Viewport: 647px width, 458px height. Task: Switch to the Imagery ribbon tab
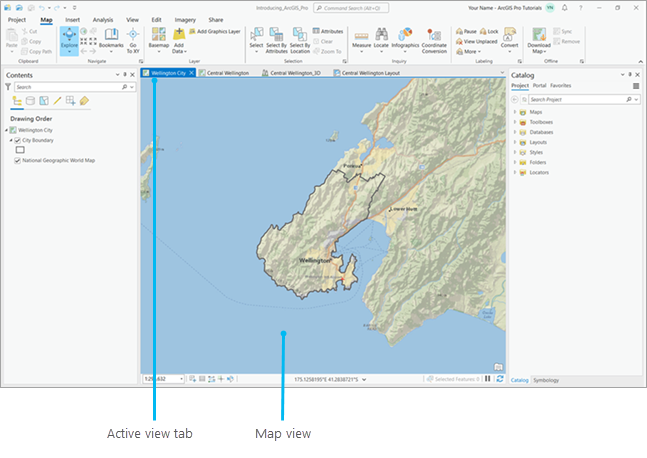tap(185, 20)
